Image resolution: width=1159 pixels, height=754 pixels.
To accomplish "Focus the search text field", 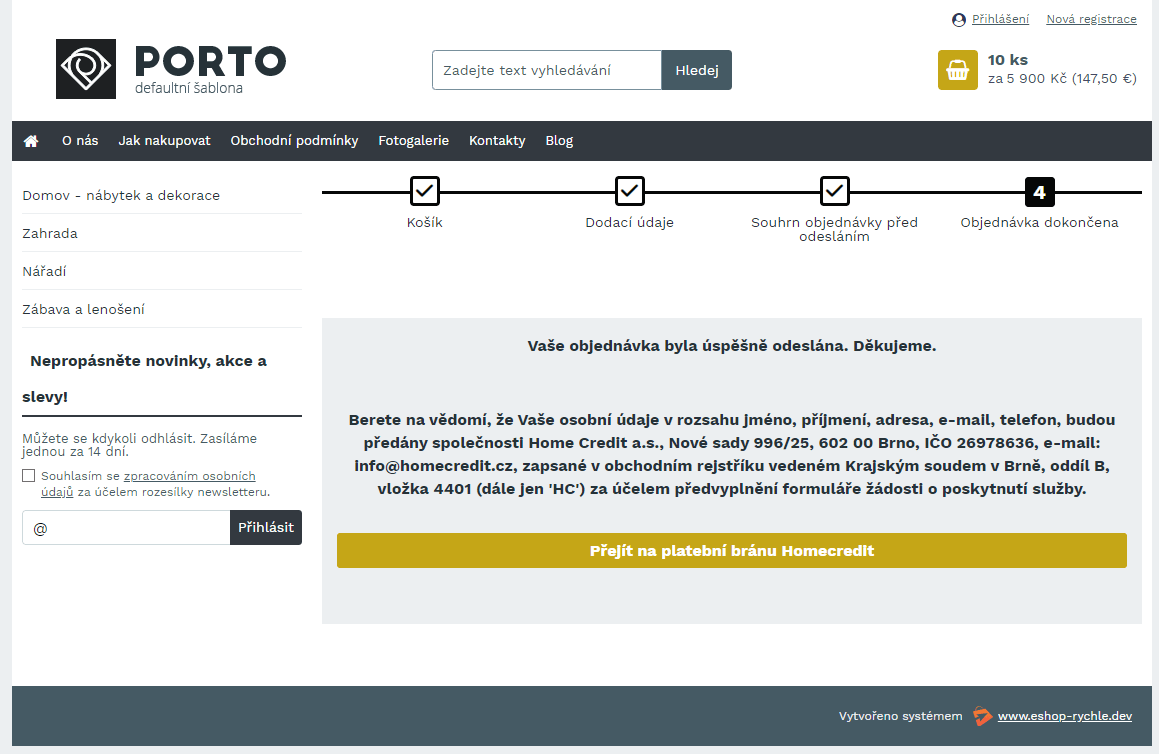I will tap(547, 70).
